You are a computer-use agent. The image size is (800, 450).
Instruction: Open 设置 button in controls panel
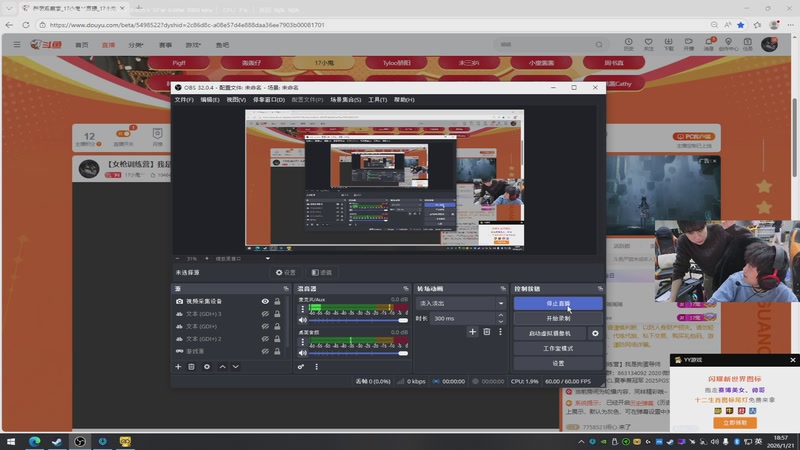558,363
